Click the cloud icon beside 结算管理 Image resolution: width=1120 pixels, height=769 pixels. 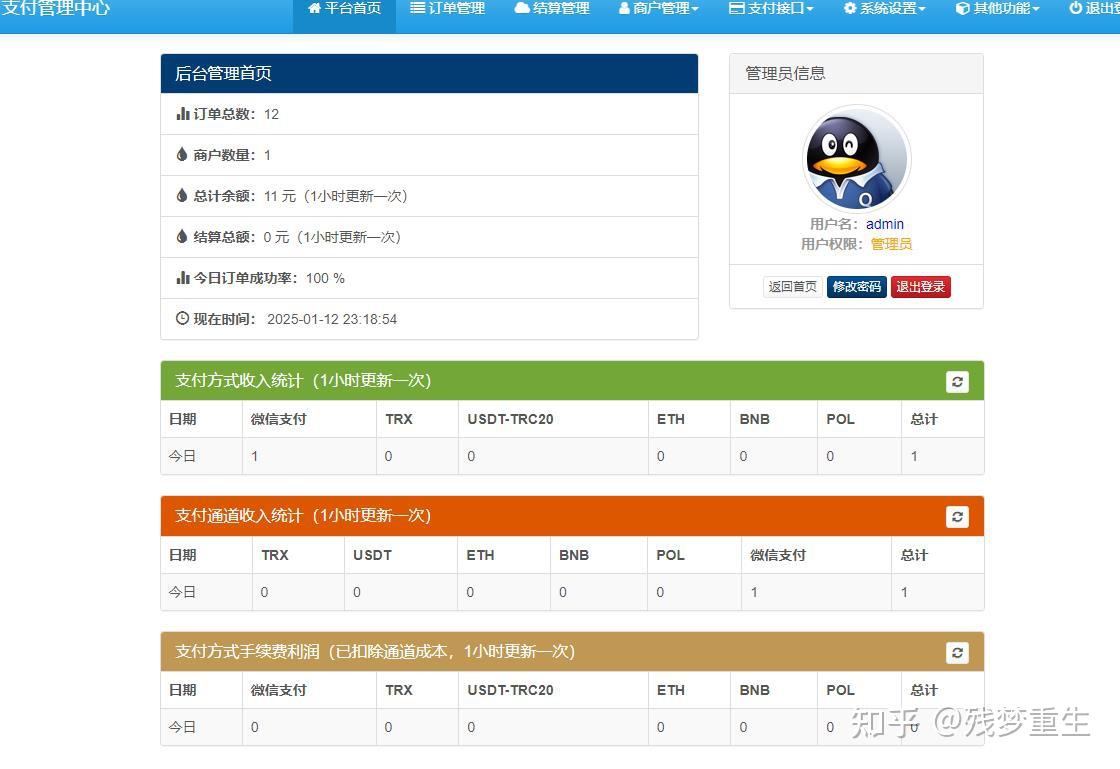[x=523, y=9]
